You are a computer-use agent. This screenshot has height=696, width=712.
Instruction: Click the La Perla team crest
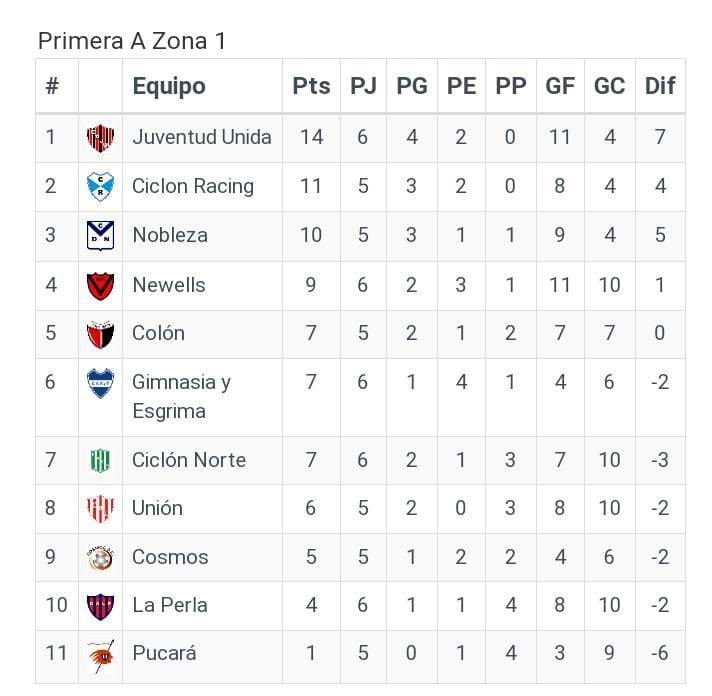click(x=100, y=605)
